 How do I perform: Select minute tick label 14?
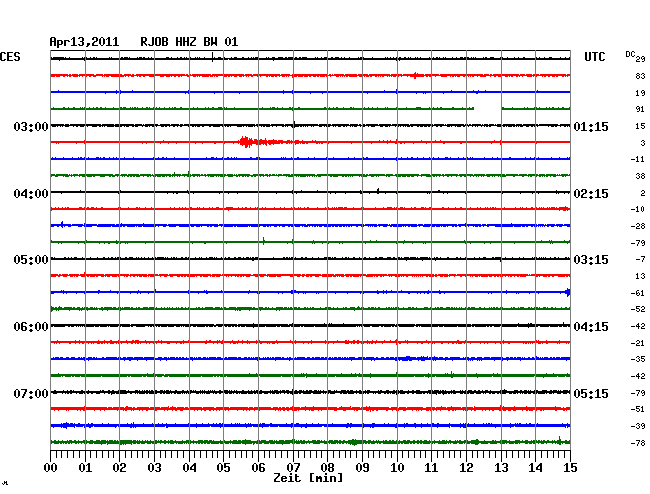tap(536, 467)
